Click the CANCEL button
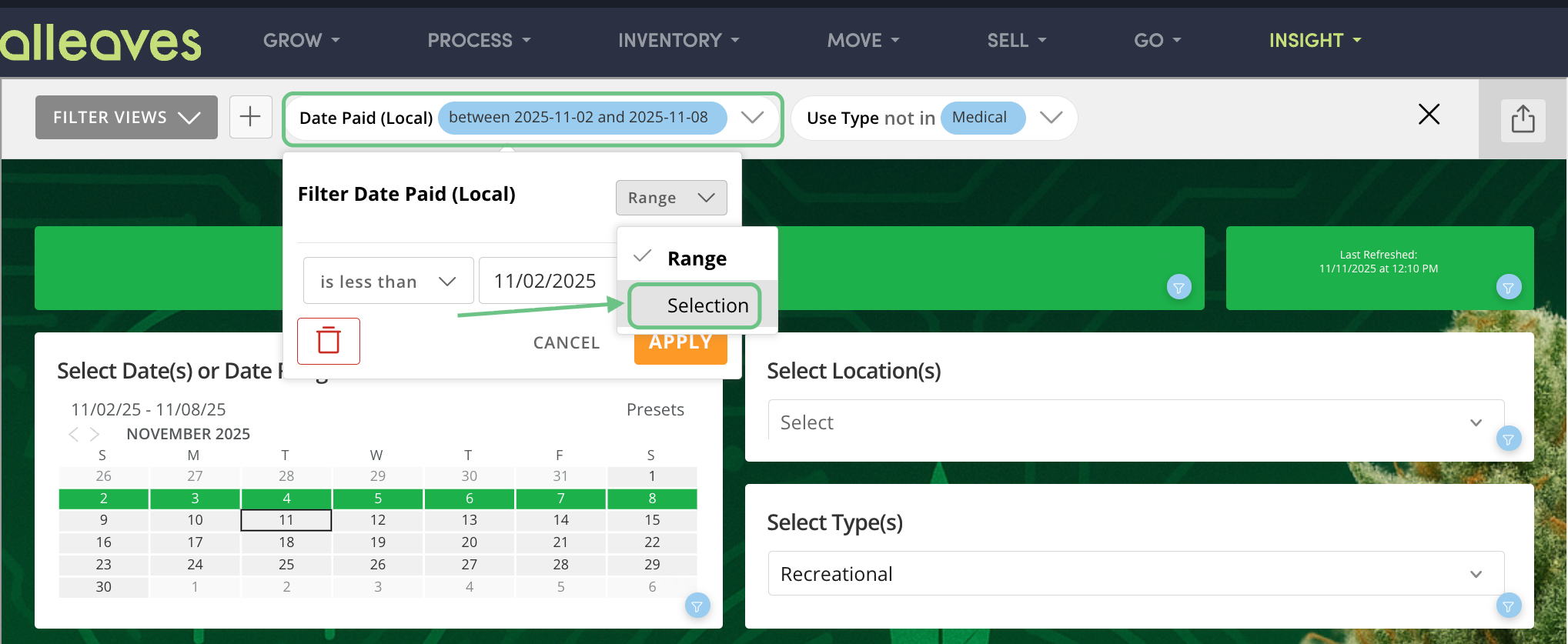Screen dimensions: 1568x644 click(x=567, y=342)
